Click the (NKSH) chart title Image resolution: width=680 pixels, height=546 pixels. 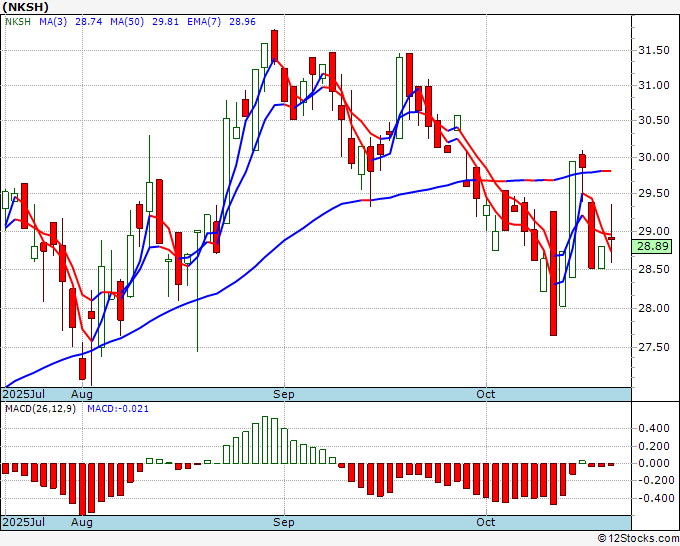(x=26, y=7)
